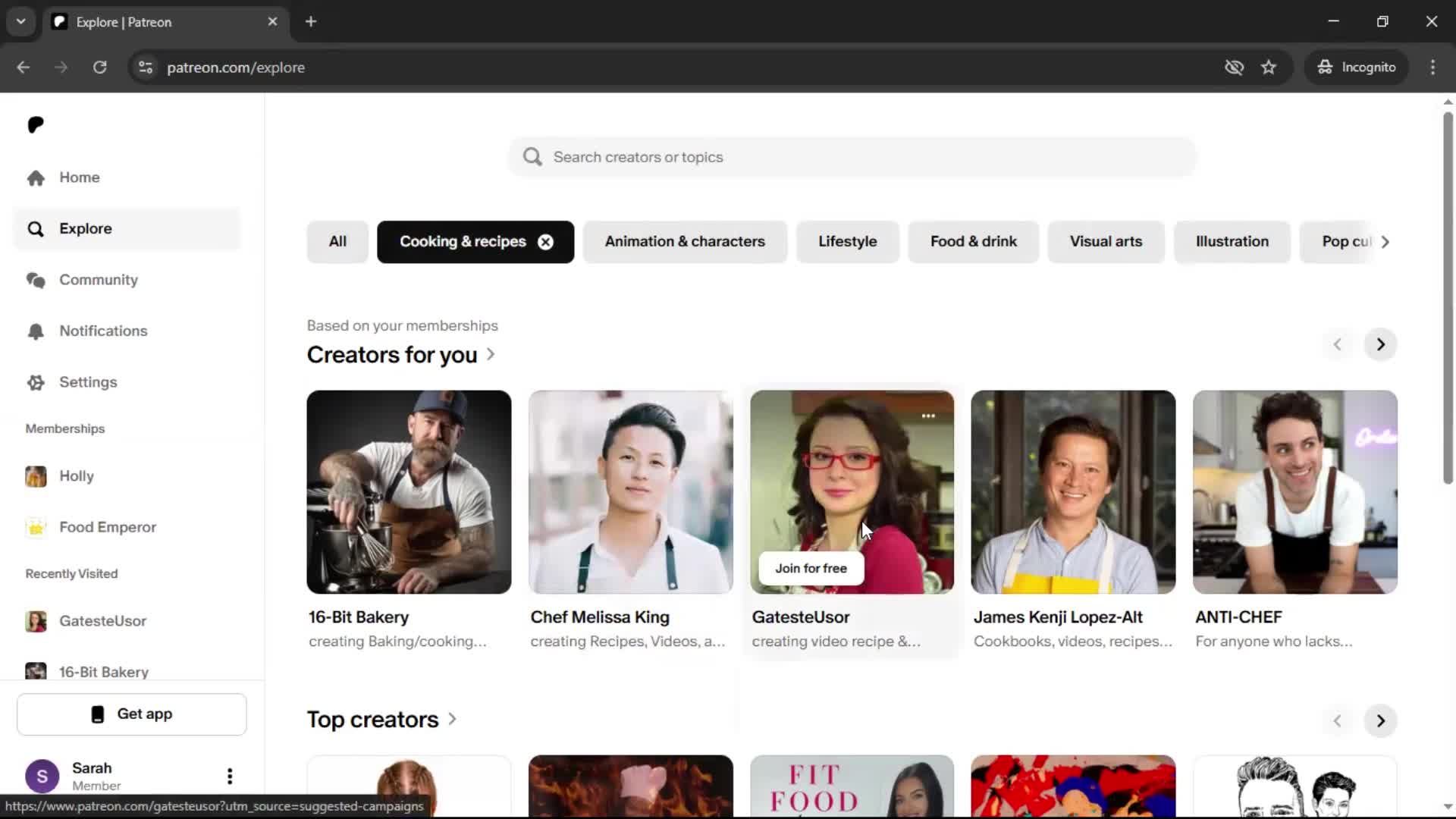The height and width of the screenshot is (819, 1456).
Task: Click the search magnifier icon in search bar
Action: (x=532, y=157)
